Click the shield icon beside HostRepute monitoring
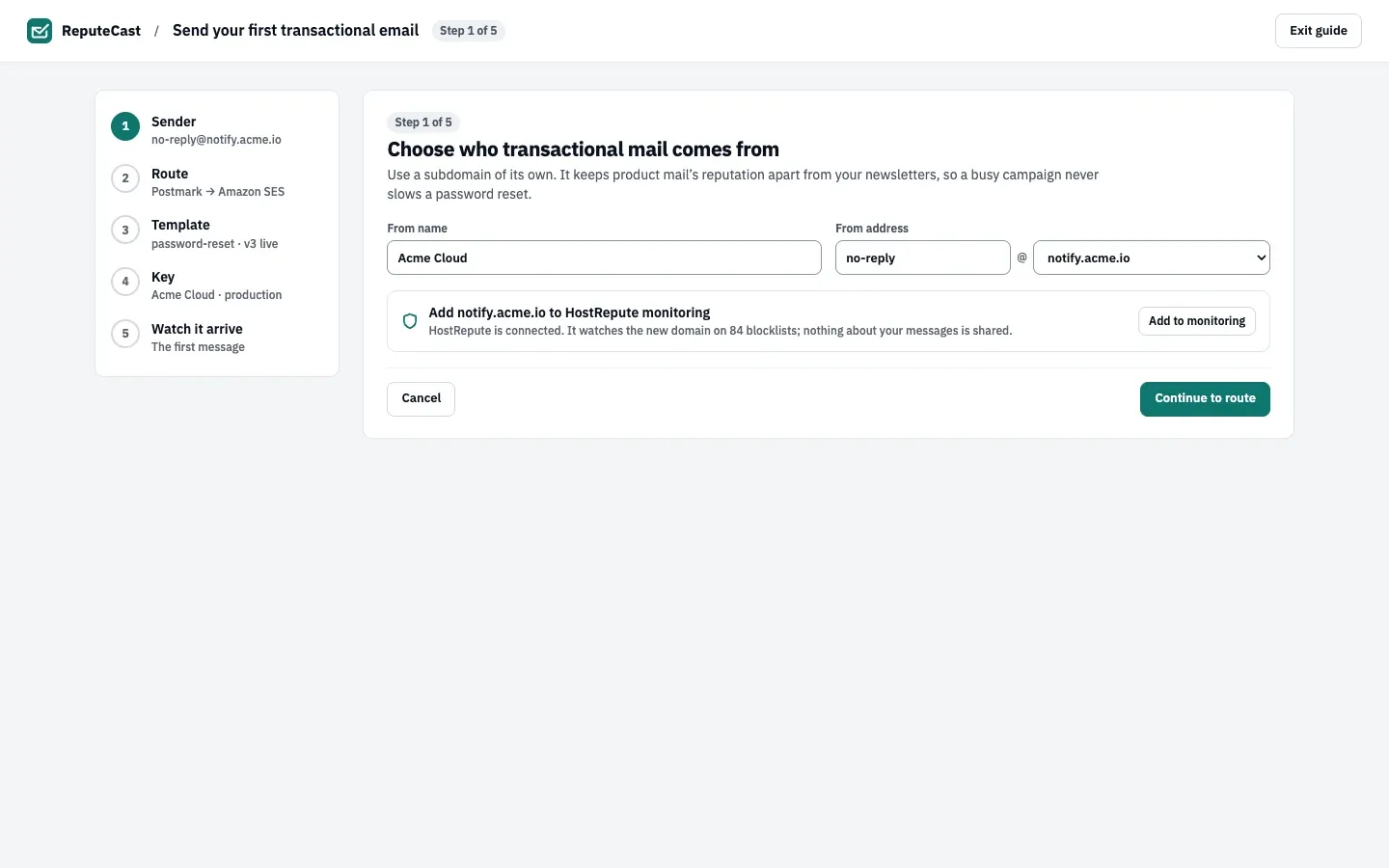 click(x=410, y=321)
